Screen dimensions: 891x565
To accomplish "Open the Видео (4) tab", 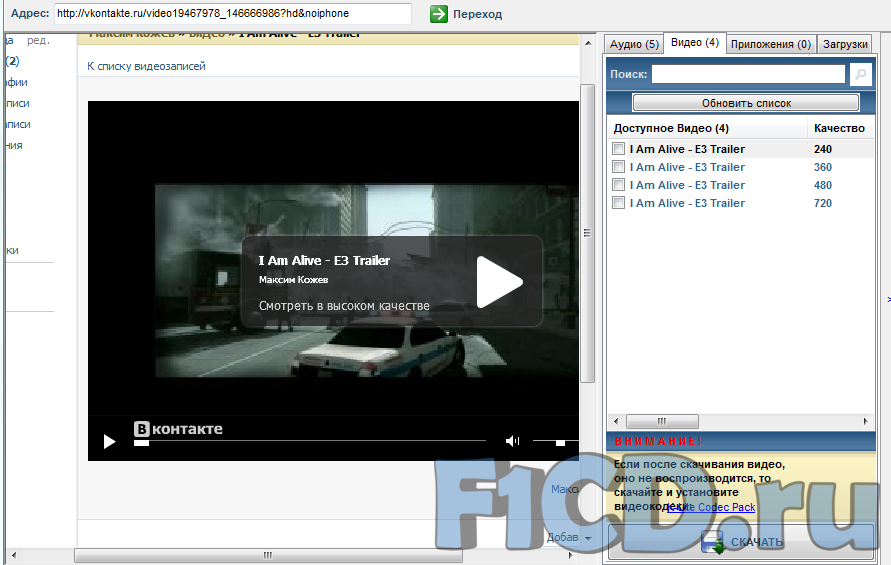I will [x=694, y=43].
